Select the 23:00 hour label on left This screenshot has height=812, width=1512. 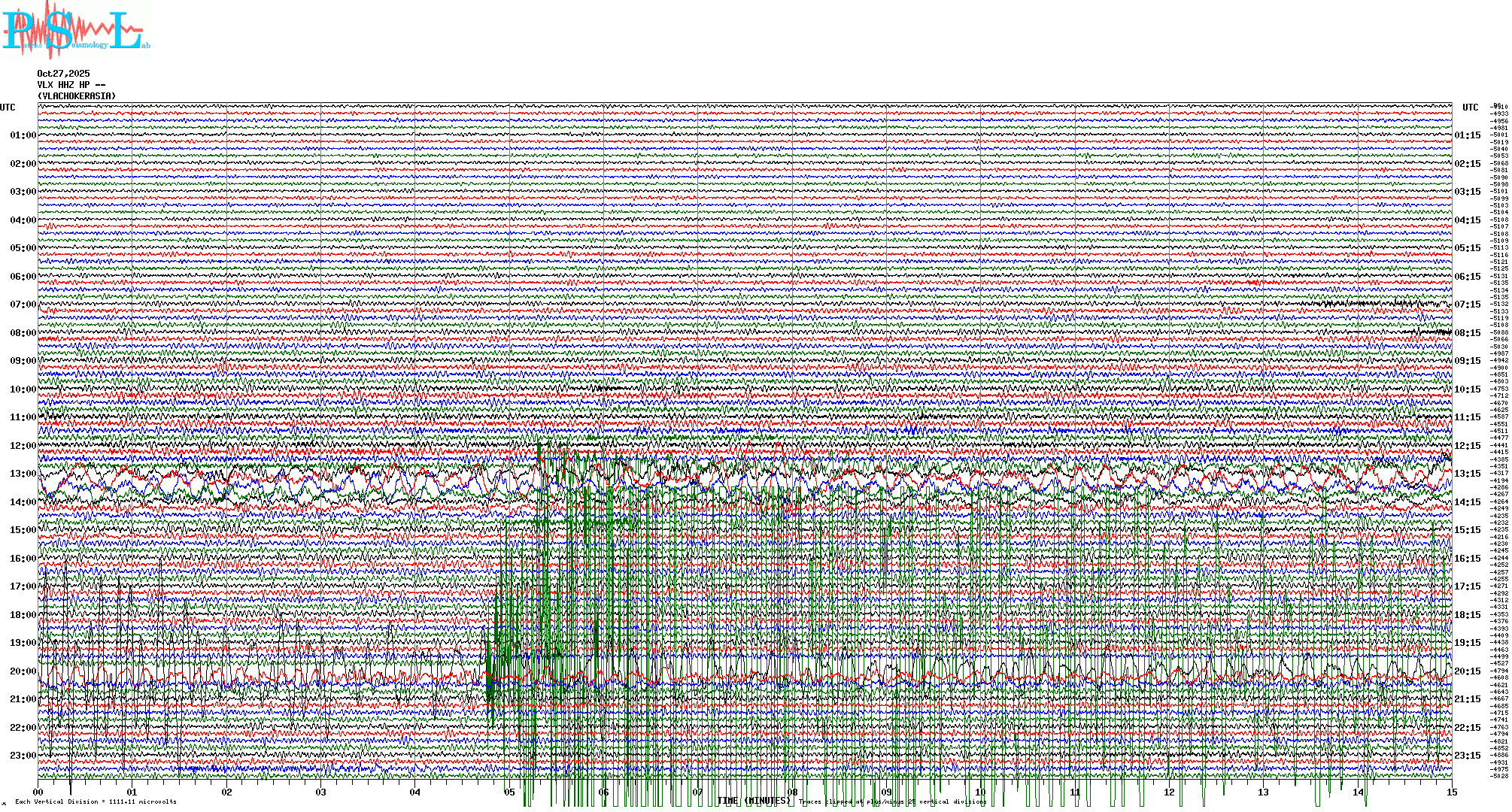tap(23, 756)
